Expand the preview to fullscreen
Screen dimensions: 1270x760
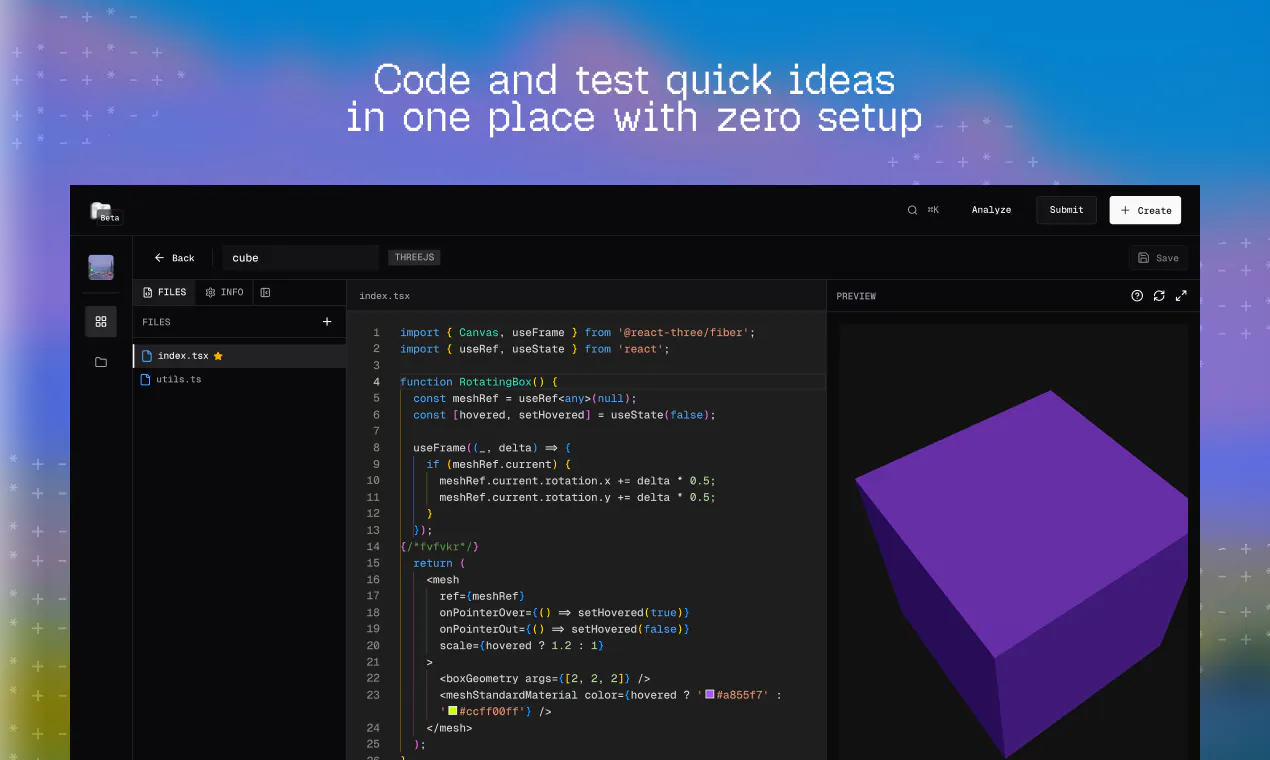click(x=1181, y=296)
